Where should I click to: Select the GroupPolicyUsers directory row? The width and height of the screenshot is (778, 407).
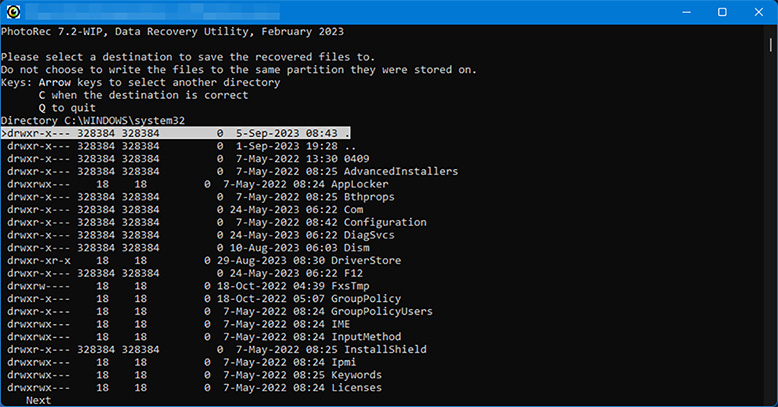(220, 311)
